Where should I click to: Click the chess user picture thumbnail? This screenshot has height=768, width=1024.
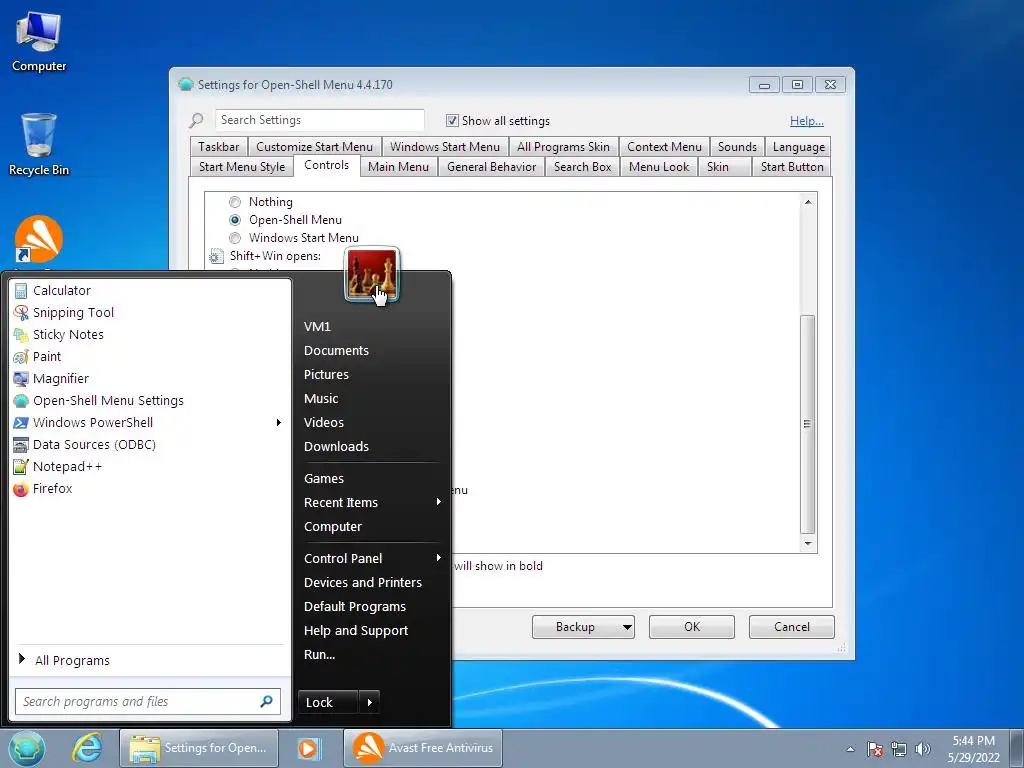click(372, 274)
